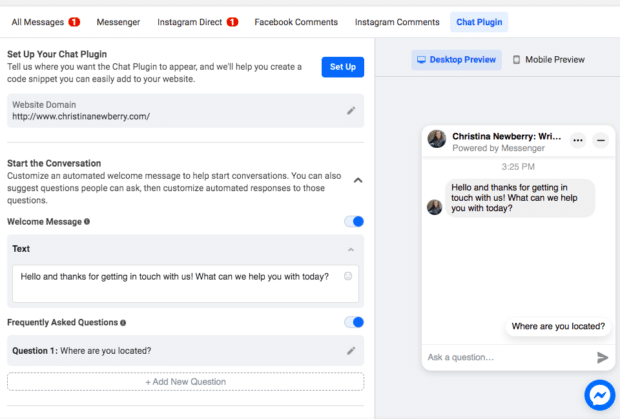Image resolution: width=620 pixels, height=419 pixels.
Task: Click the blue Set Up button
Action: coord(343,67)
